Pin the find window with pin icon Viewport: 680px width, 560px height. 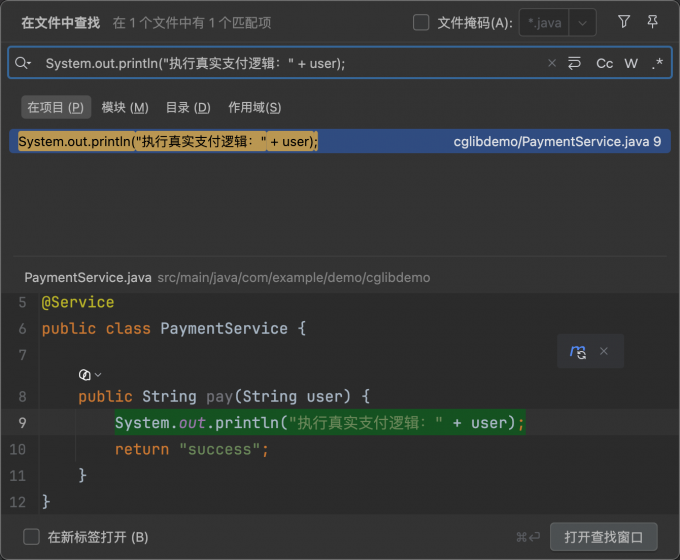[x=652, y=22]
